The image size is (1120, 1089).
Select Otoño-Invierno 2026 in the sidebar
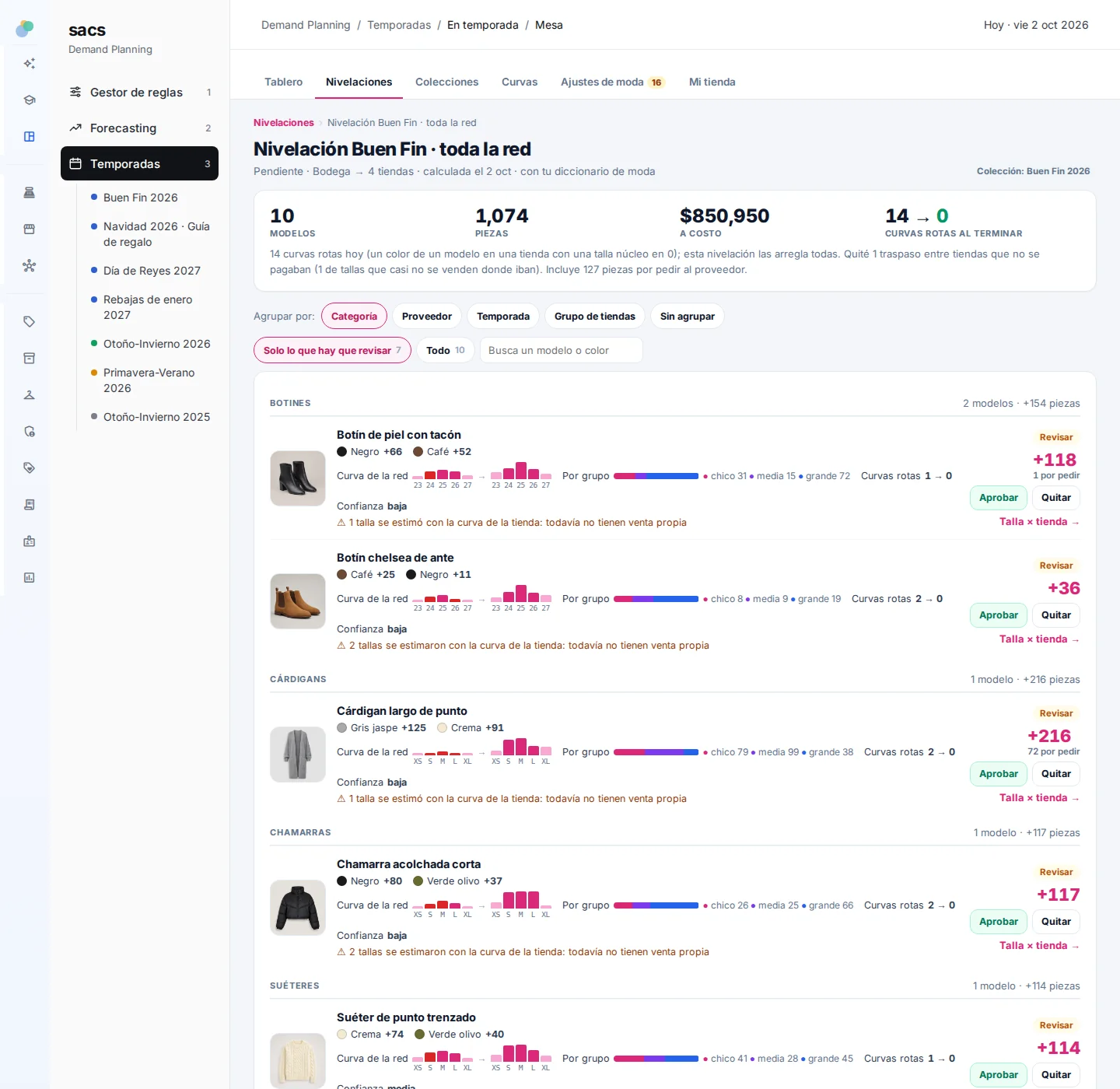pyautogui.click(x=156, y=344)
